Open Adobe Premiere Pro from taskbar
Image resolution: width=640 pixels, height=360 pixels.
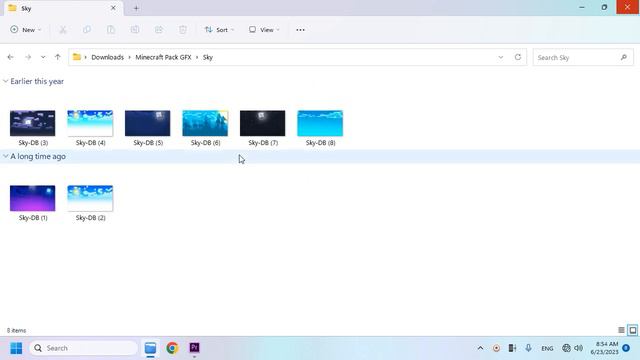coord(194,348)
